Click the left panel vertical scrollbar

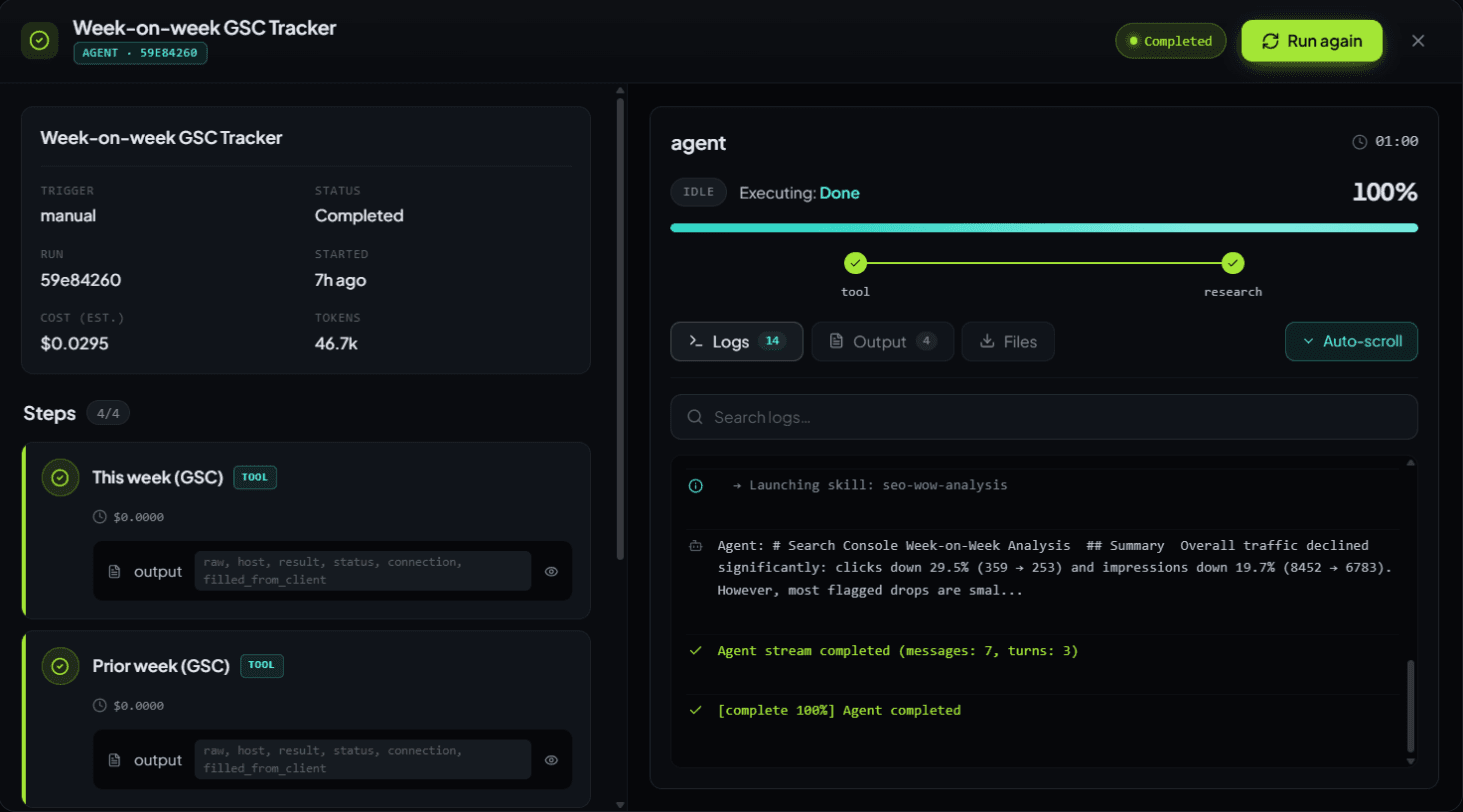pos(620,328)
